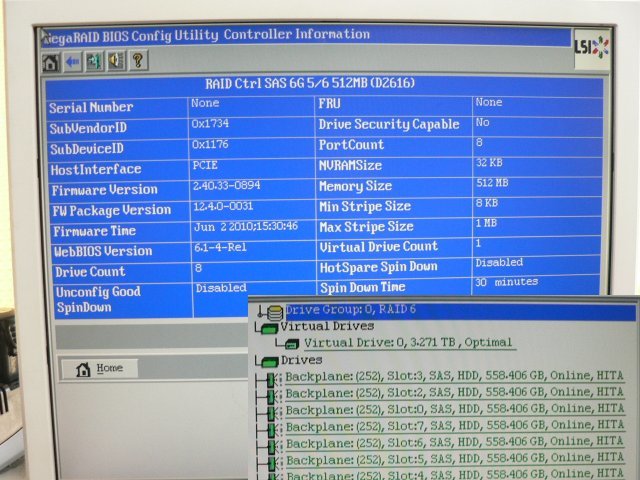
Task: Click the Drive Group 0 database icon
Action: point(275,313)
